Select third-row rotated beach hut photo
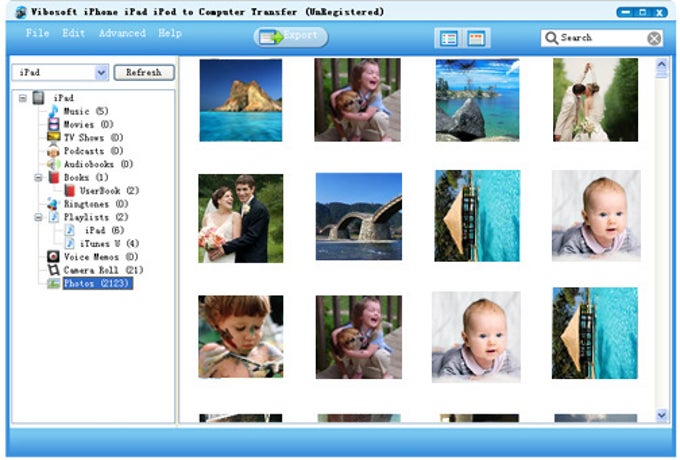 (595, 333)
